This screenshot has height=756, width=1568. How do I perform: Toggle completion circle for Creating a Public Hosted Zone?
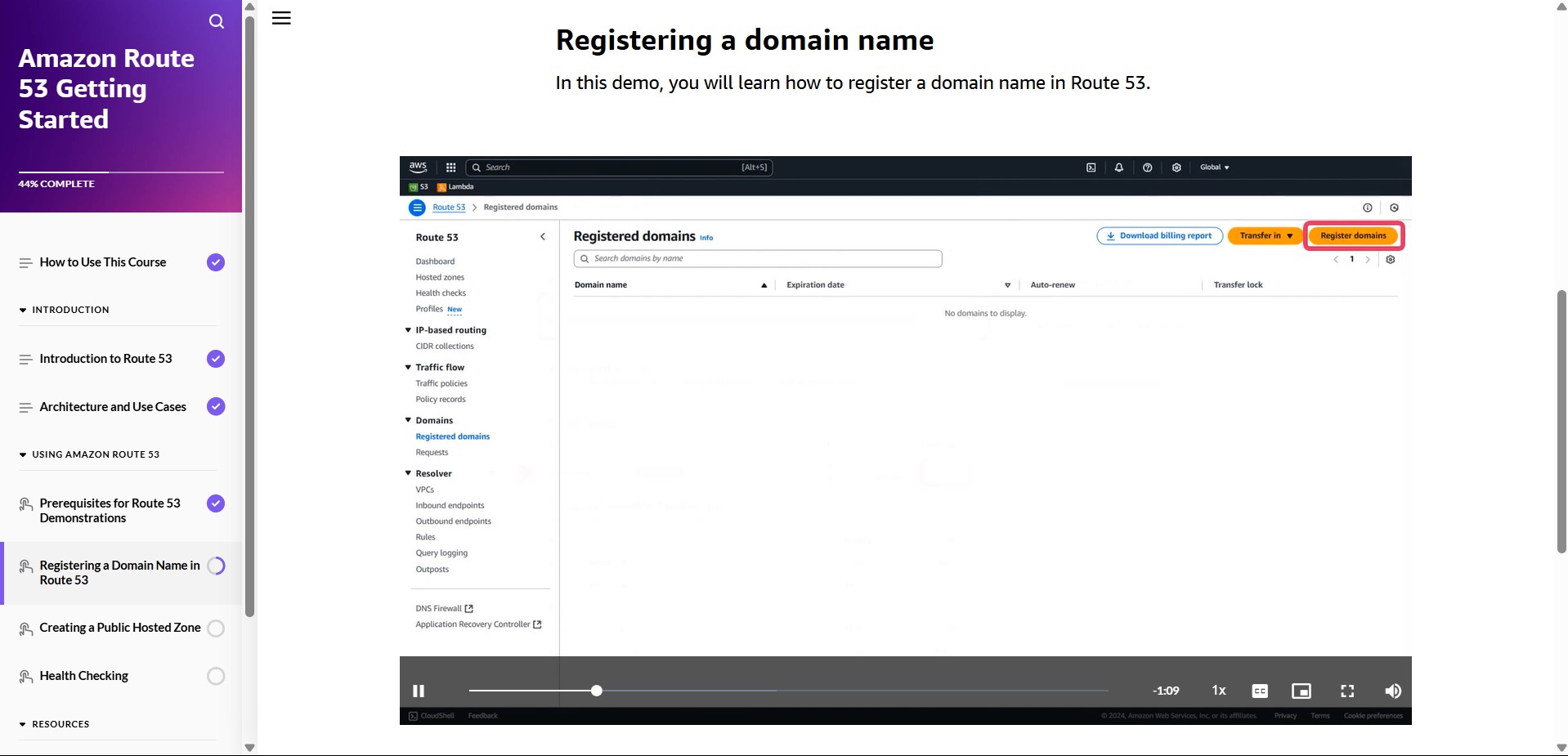pyautogui.click(x=216, y=629)
